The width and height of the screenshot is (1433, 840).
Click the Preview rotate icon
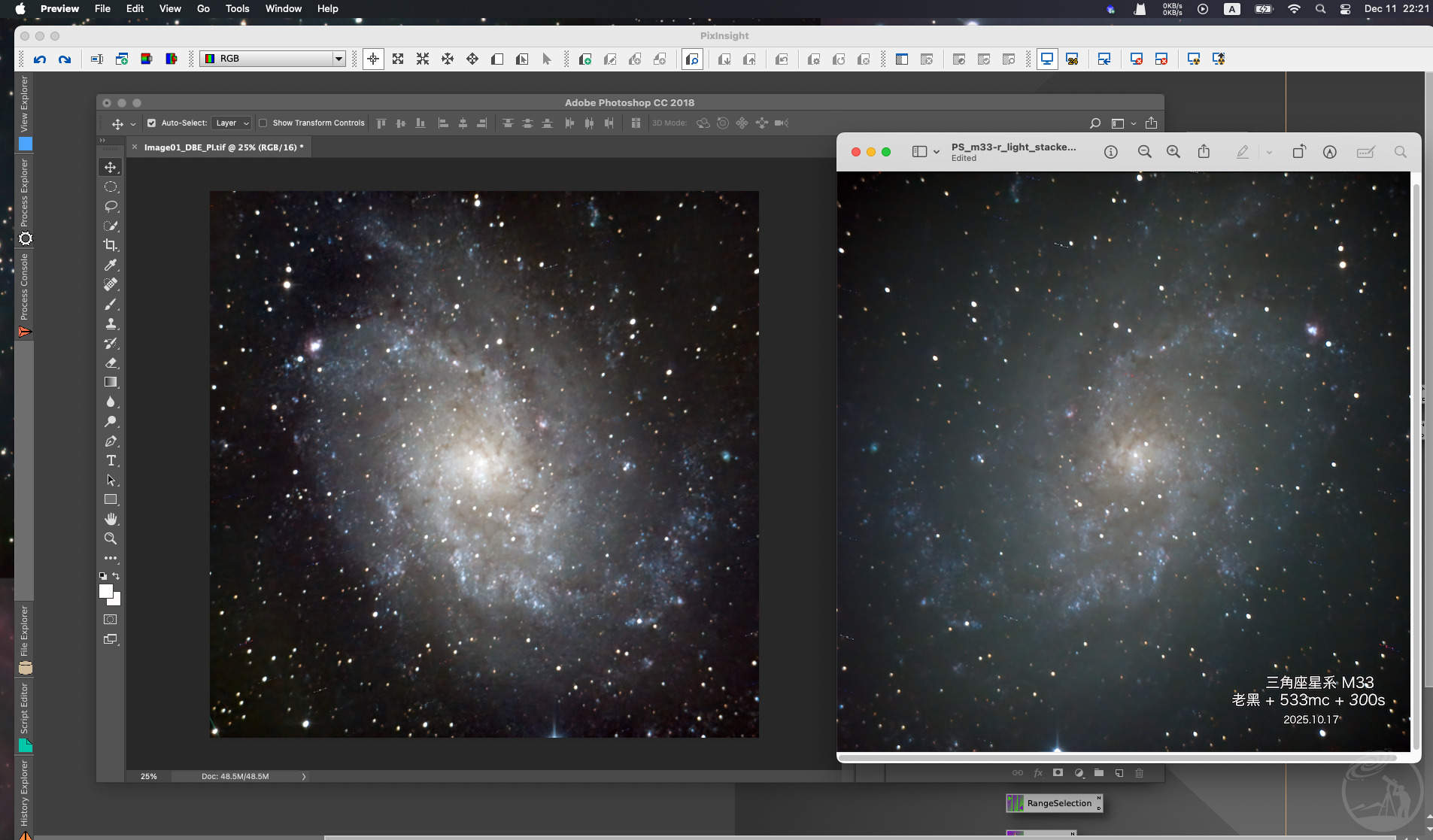[1298, 152]
